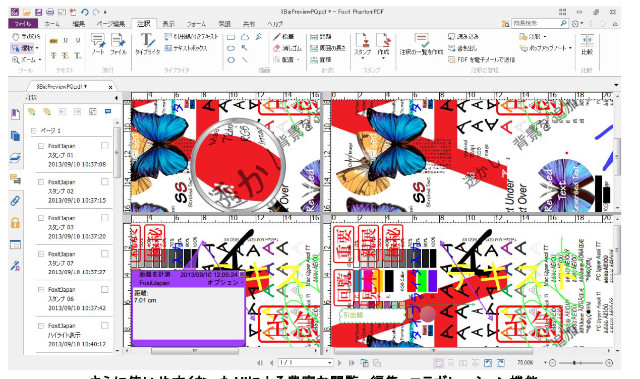Open the Stamp tool

(362, 45)
